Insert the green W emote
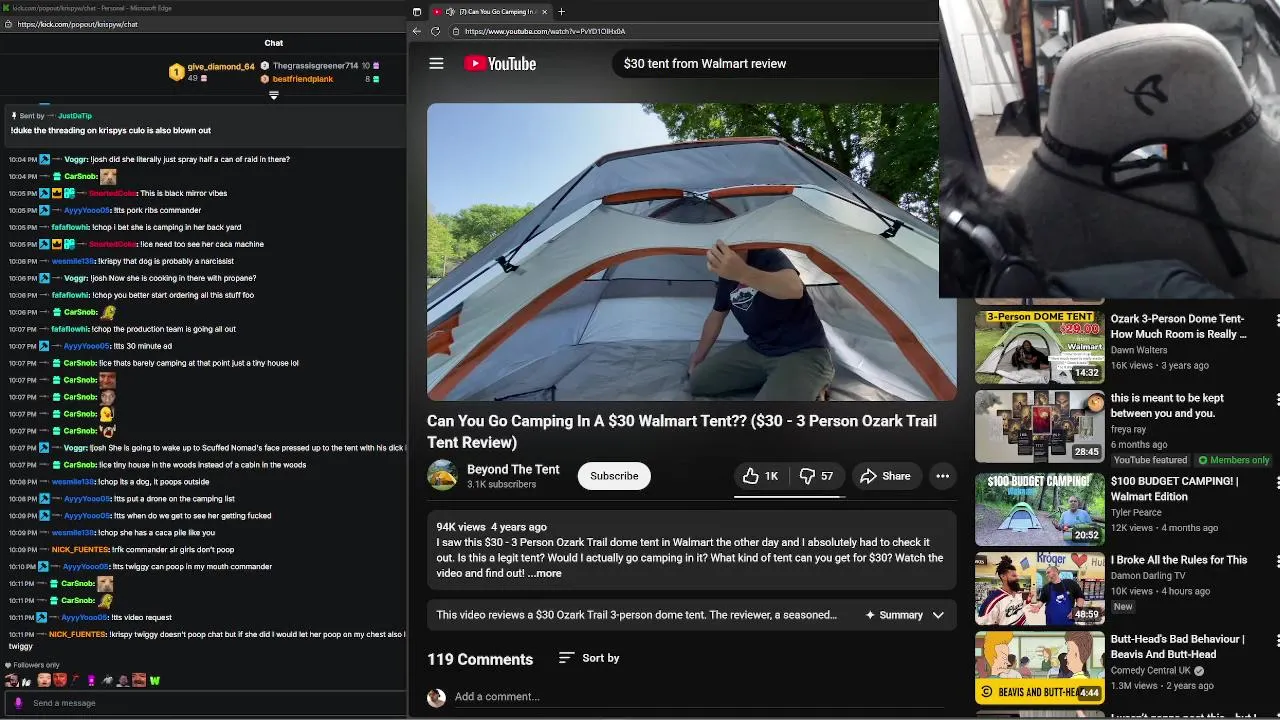The image size is (1280, 720). 155,681
